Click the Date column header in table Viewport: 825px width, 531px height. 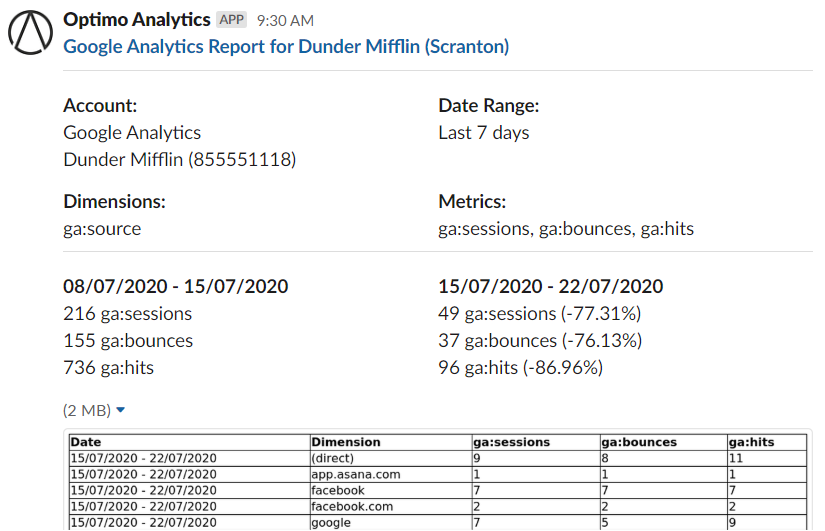click(190, 442)
